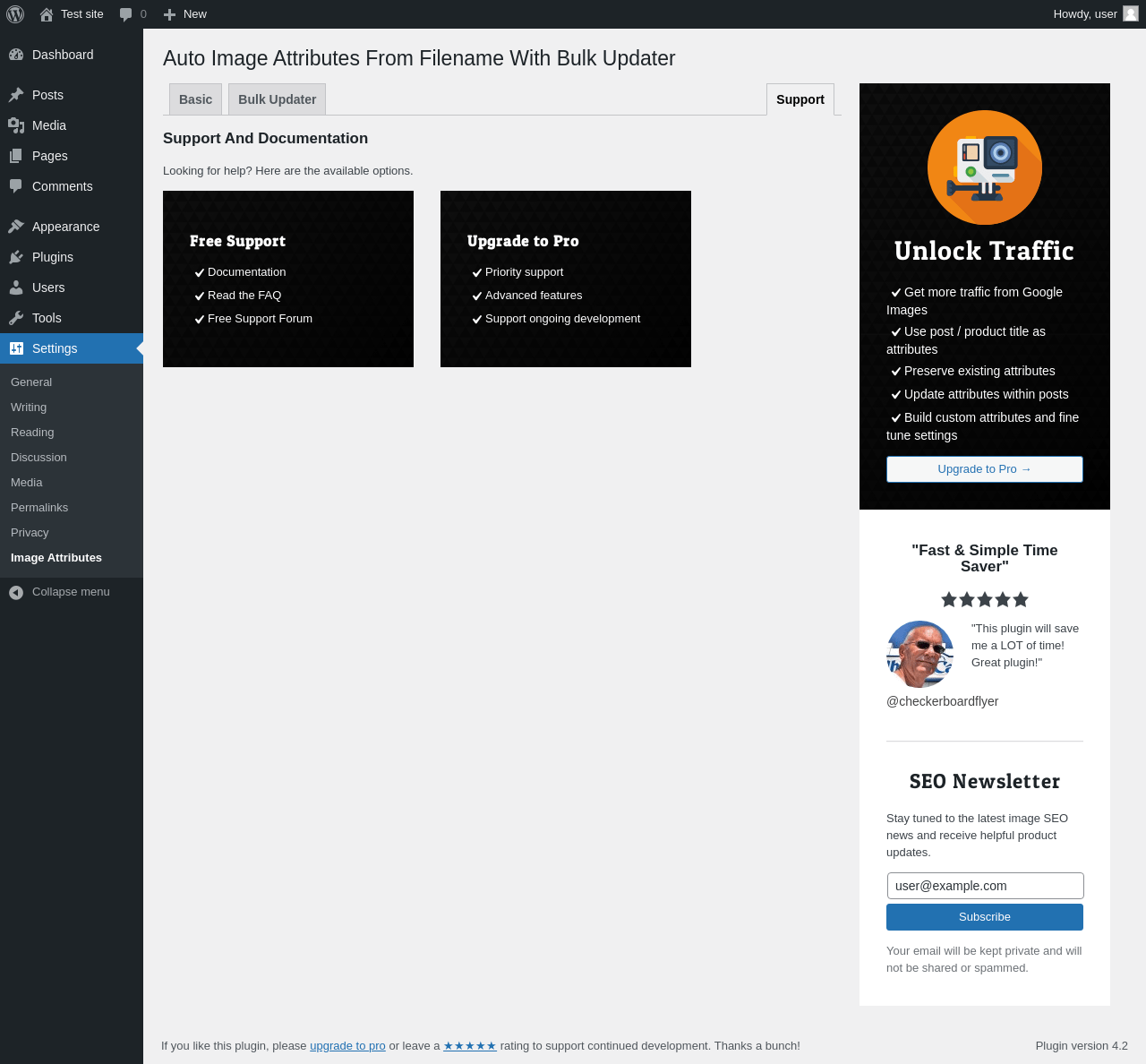The width and height of the screenshot is (1146, 1064).
Task: Click the WordPress logo icon
Action: click(15, 14)
